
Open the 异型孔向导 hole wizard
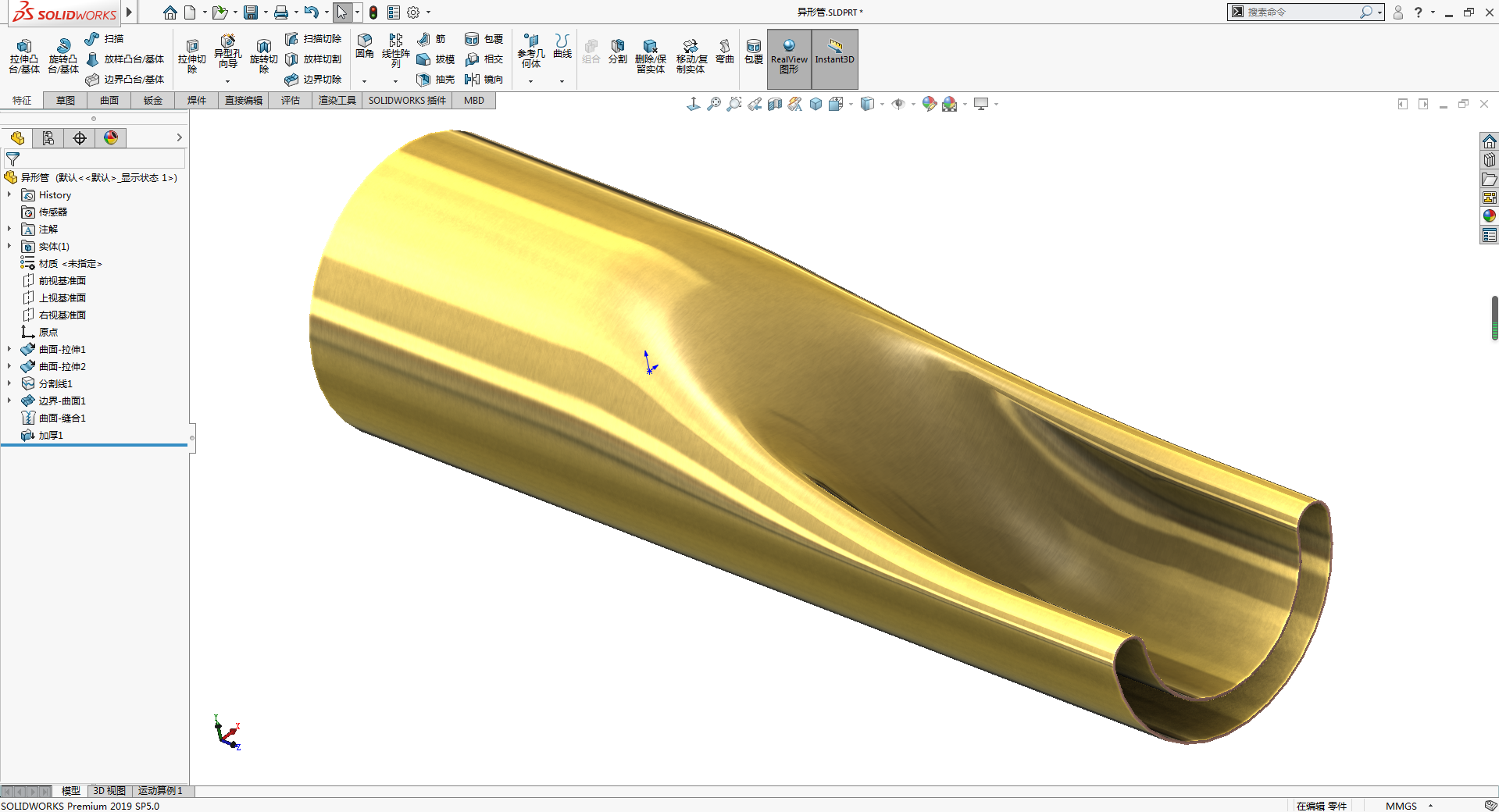point(227,52)
